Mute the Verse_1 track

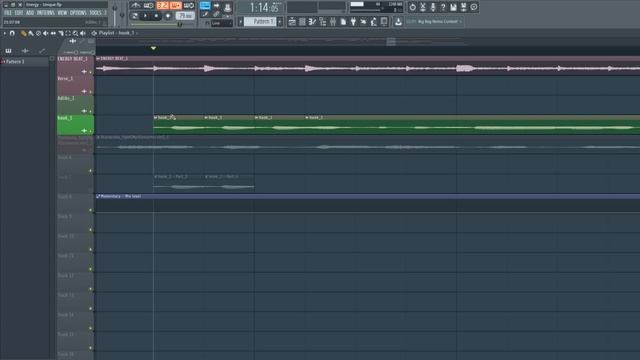tap(91, 92)
